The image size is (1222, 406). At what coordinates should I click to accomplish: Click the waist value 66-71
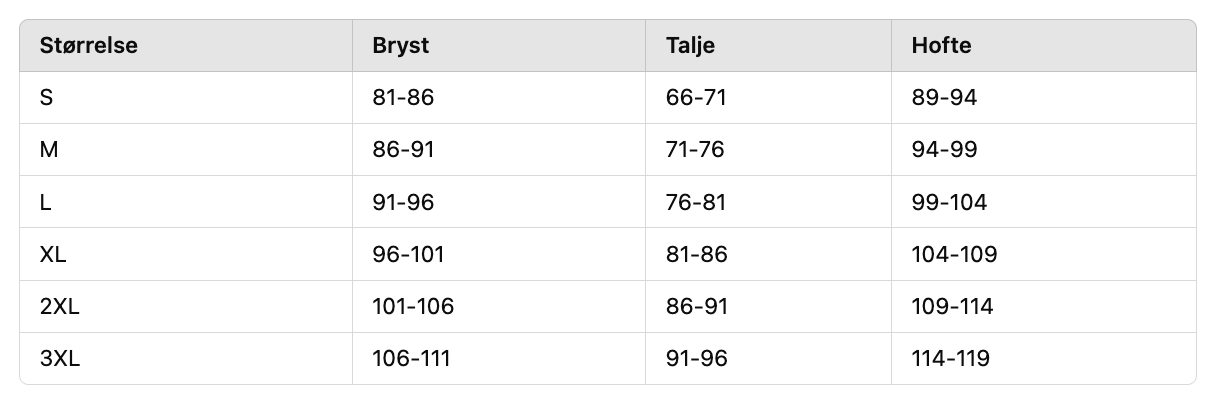(x=695, y=98)
